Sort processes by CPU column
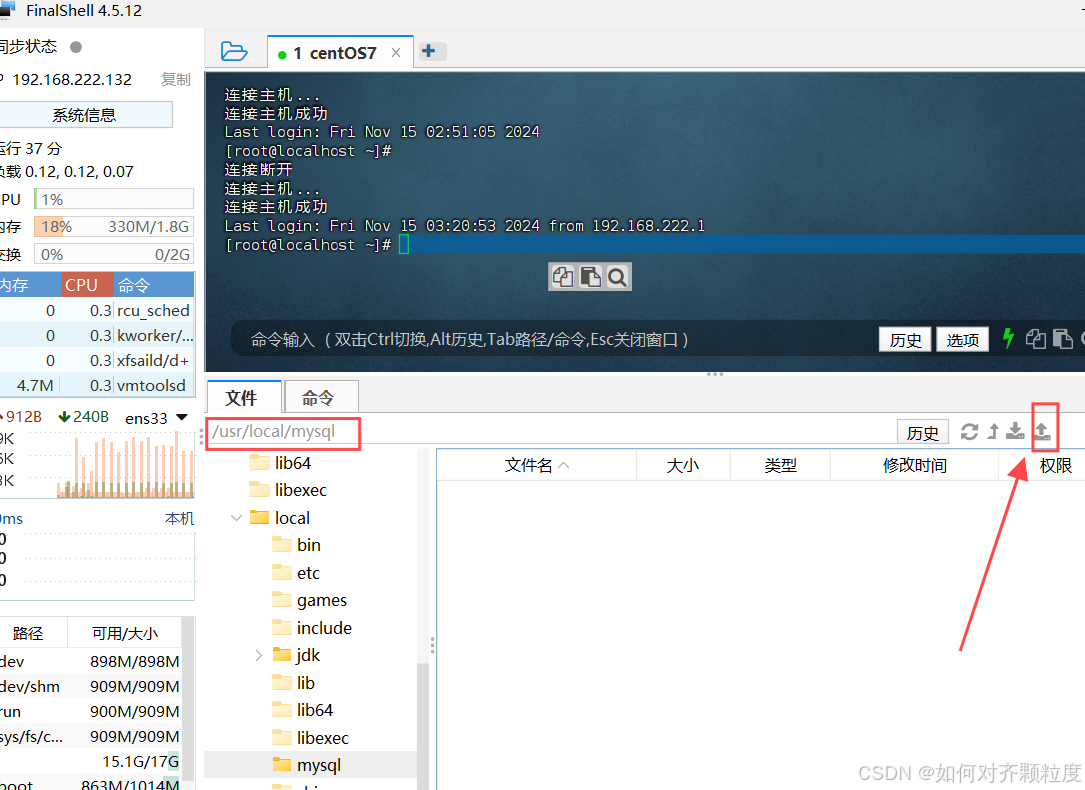The width and height of the screenshot is (1085, 790). (x=85, y=285)
